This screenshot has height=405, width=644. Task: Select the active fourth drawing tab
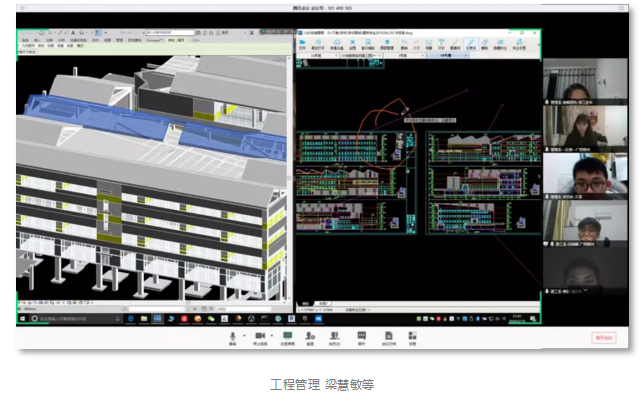(x=447, y=55)
